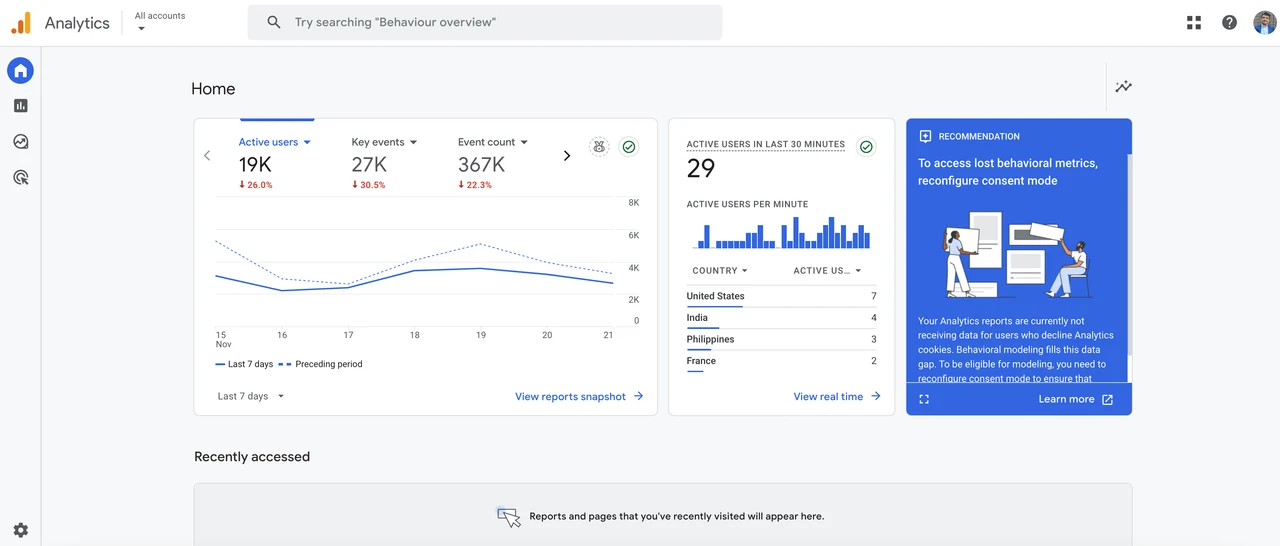The width and height of the screenshot is (1280, 546).
Task: Open the All accounts selector
Action: click(x=160, y=22)
